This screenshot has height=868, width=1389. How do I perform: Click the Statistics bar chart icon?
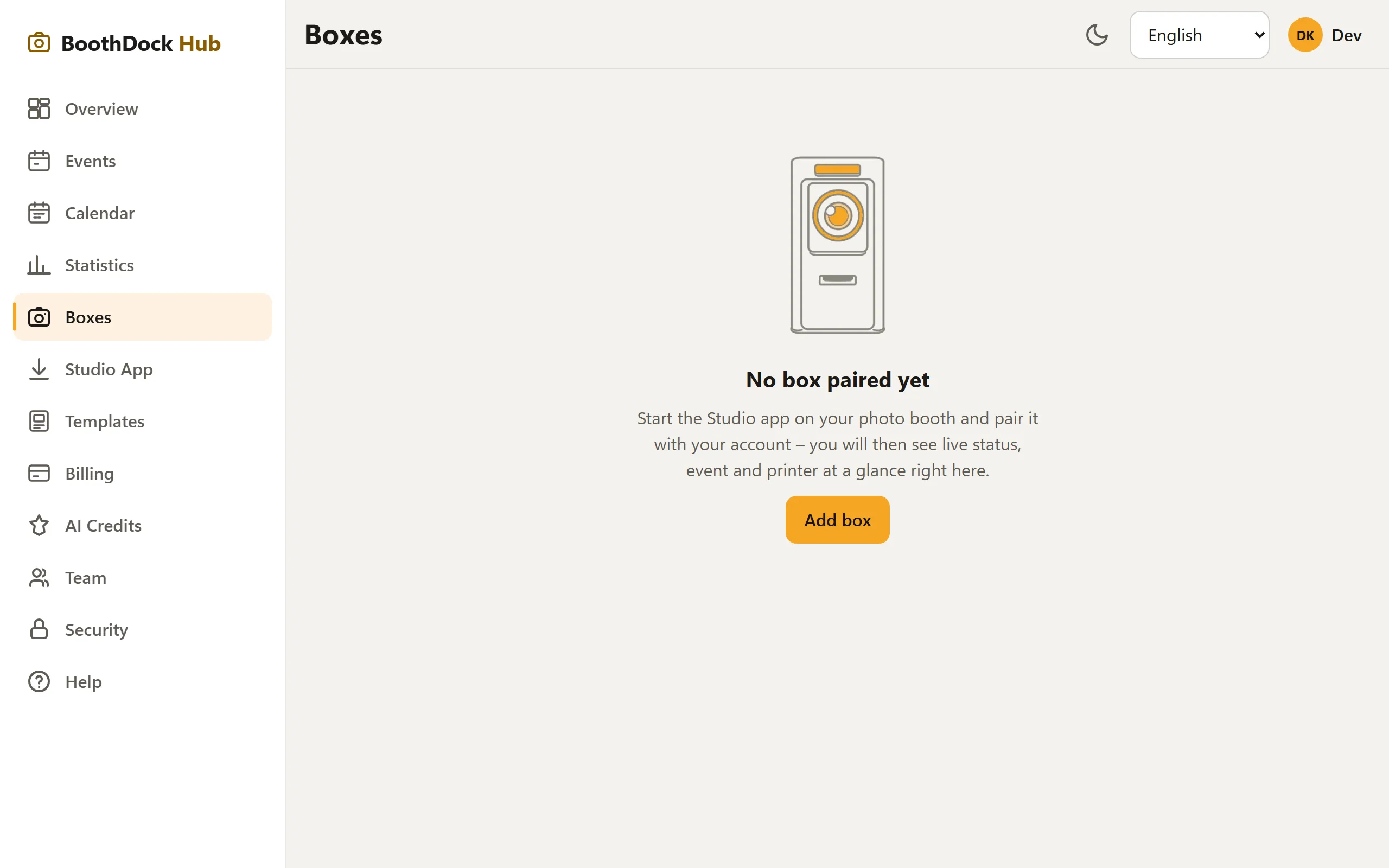point(39,265)
